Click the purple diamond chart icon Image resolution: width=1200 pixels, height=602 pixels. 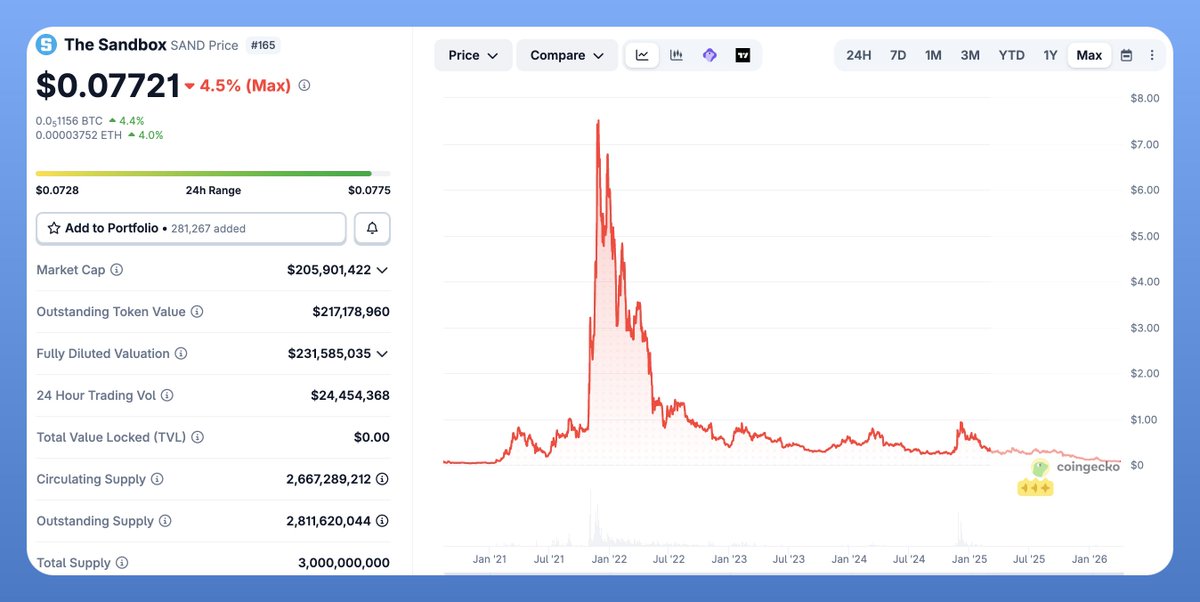tap(709, 55)
